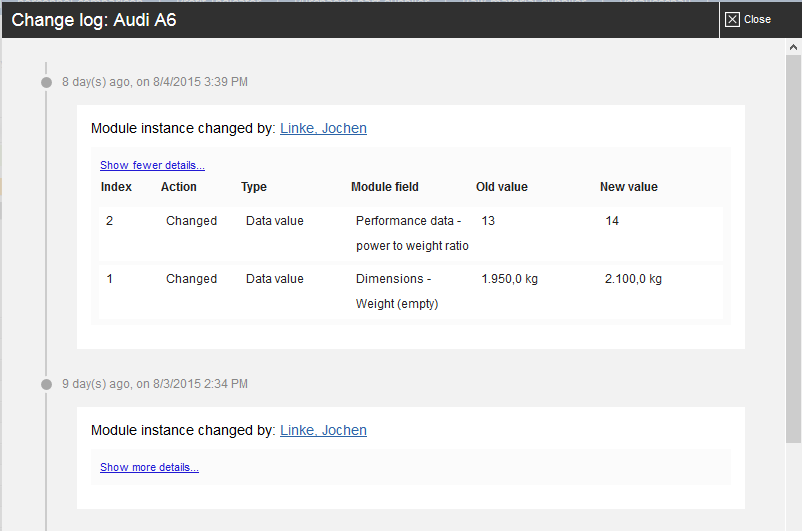Close the Audi A6 change log
The image size is (802, 531).
tap(748, 19)
